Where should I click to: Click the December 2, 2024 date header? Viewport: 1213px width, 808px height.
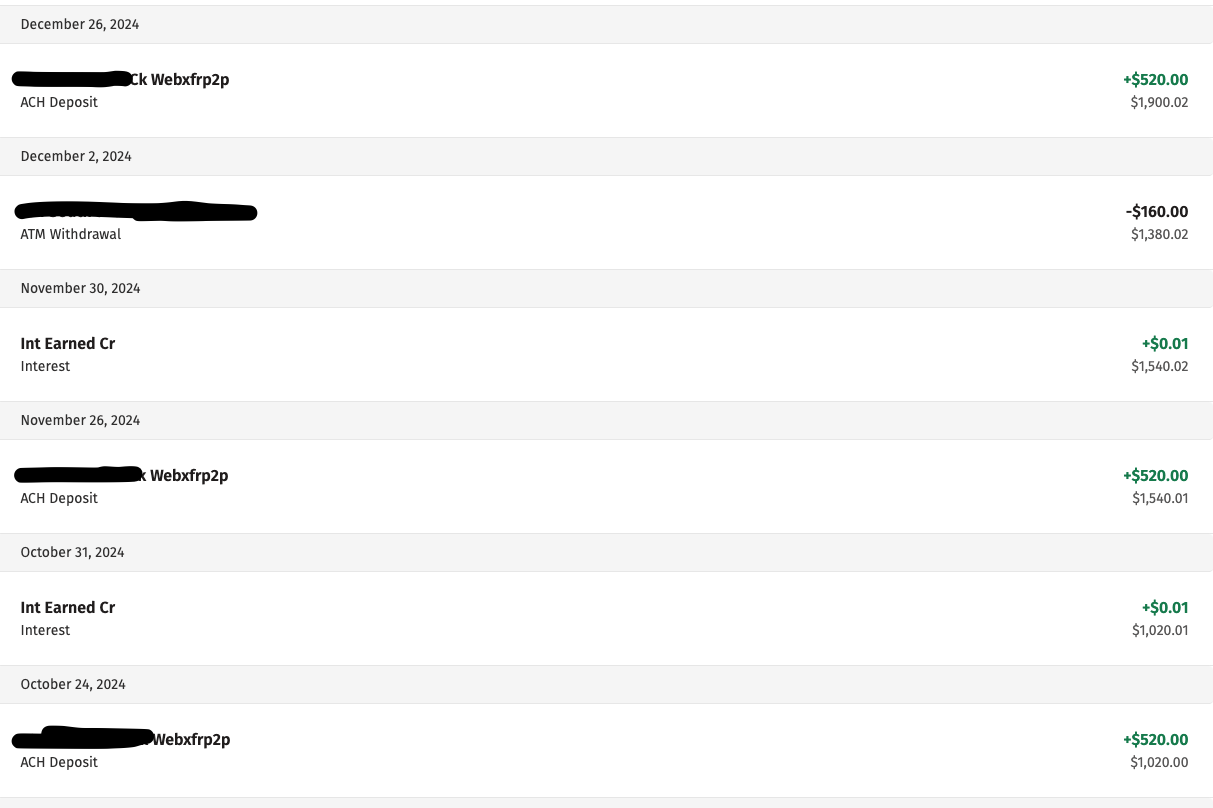click(76, 156)
